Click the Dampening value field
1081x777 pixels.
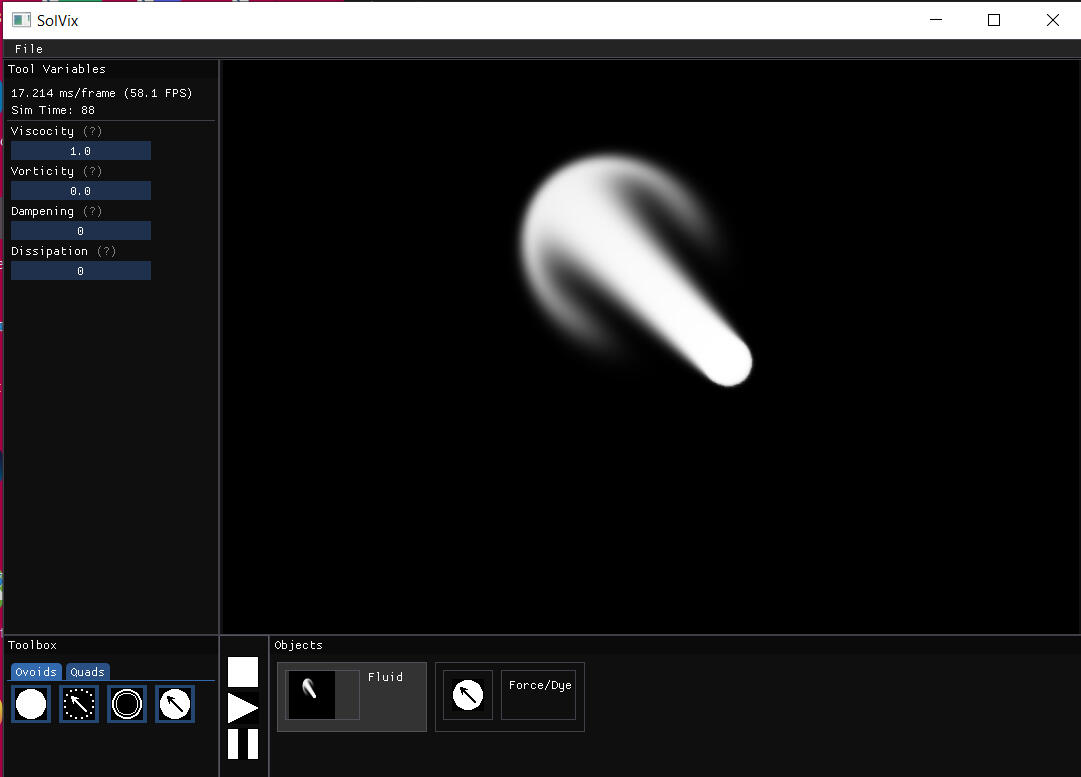81,231
